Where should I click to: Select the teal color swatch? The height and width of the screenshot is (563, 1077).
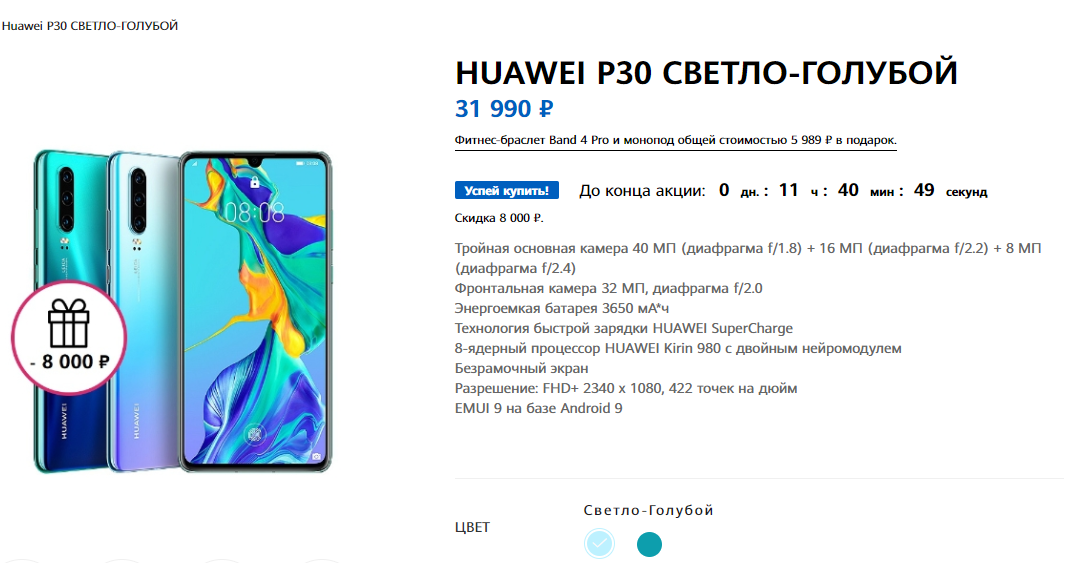click(x=649, y=544)
